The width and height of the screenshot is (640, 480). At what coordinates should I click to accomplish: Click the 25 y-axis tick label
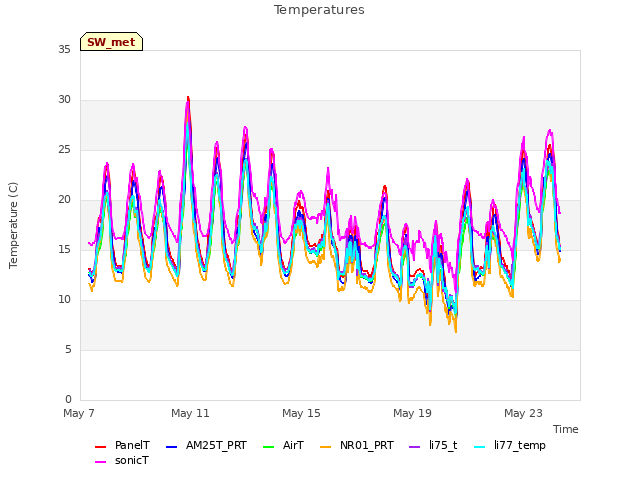tap(64, 150)
